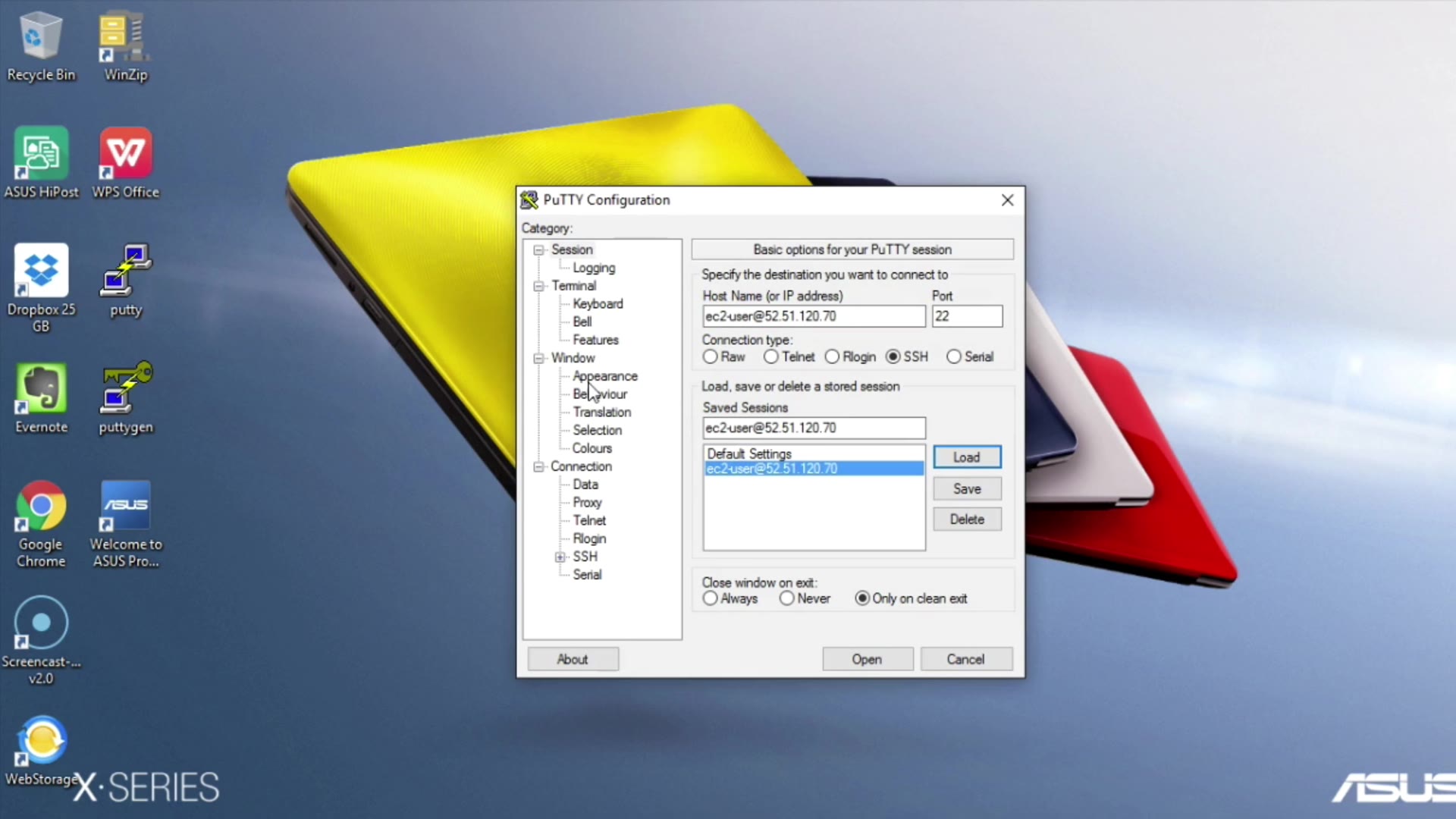The height and width of the screenshot is (819, 1456).
Task: Click the Load session button
Action: coord(966,457)
